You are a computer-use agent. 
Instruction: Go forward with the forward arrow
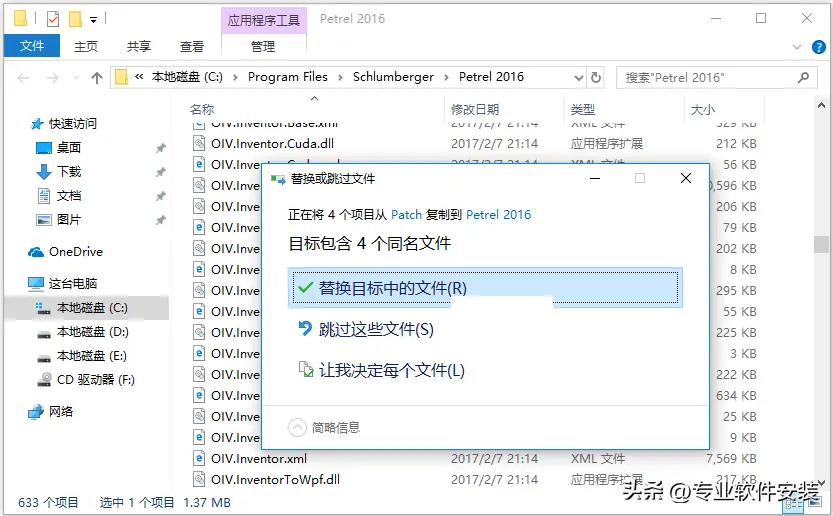53,78
